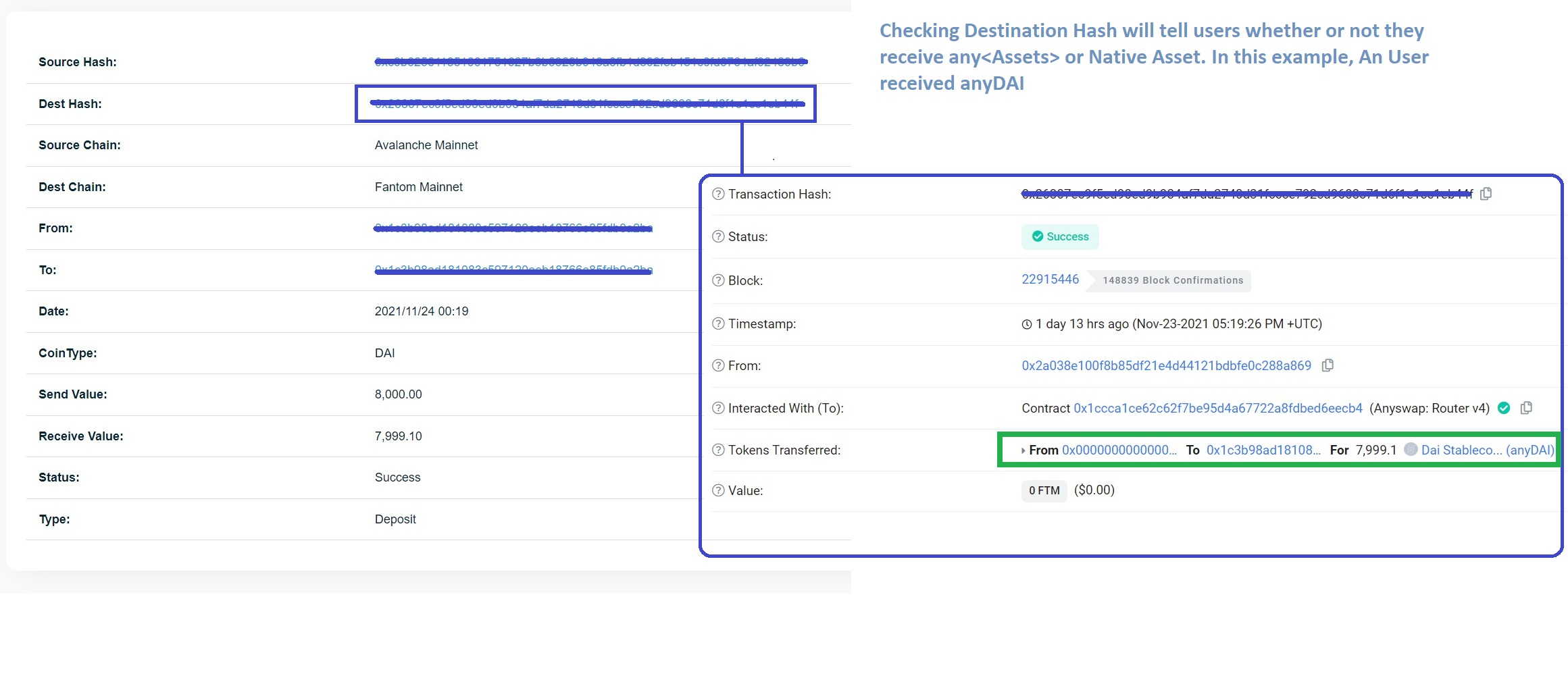Click the Source Hash link in left panel
This screenshot has width=1568, height=674.
590,62
